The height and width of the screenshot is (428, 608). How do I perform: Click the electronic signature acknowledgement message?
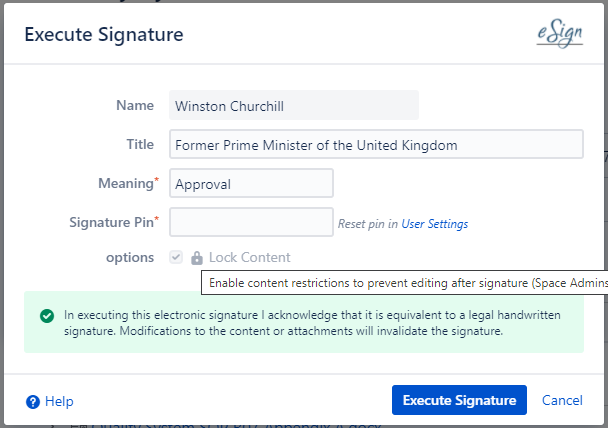point(312,322)
